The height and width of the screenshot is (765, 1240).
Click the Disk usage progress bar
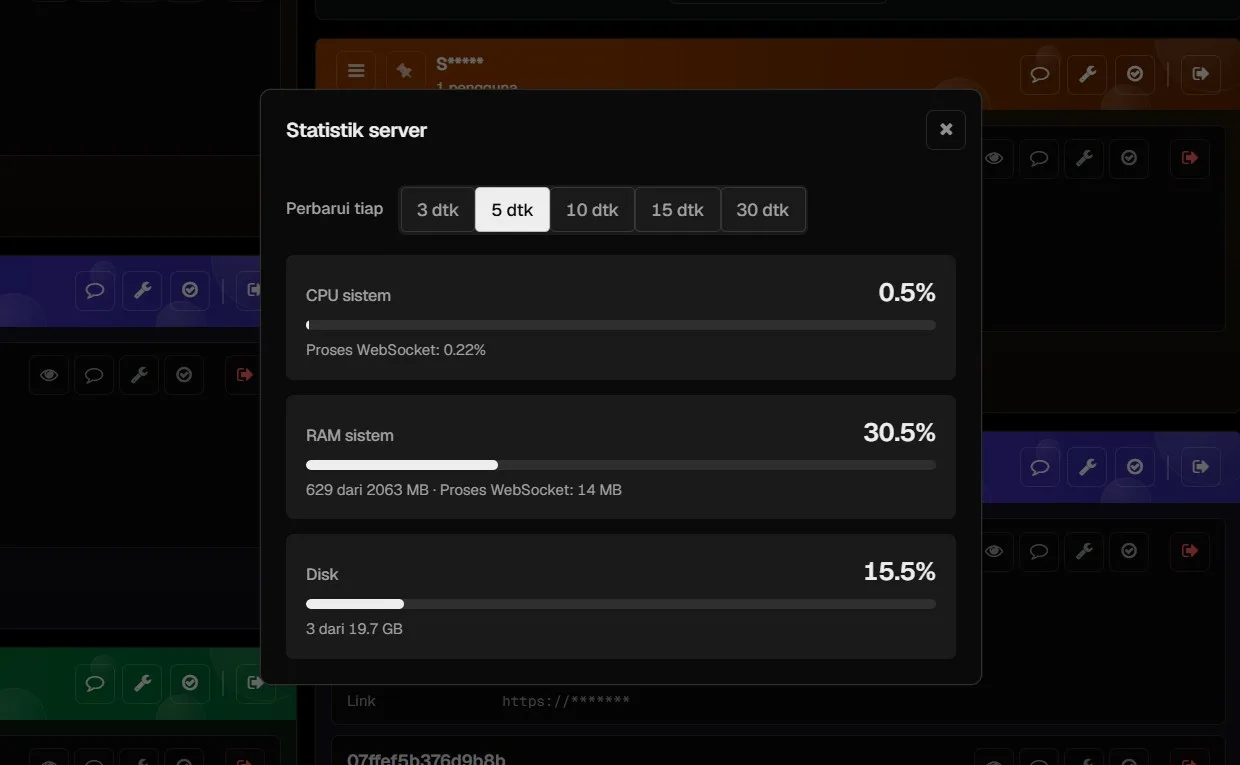click(x=621, y=604)
